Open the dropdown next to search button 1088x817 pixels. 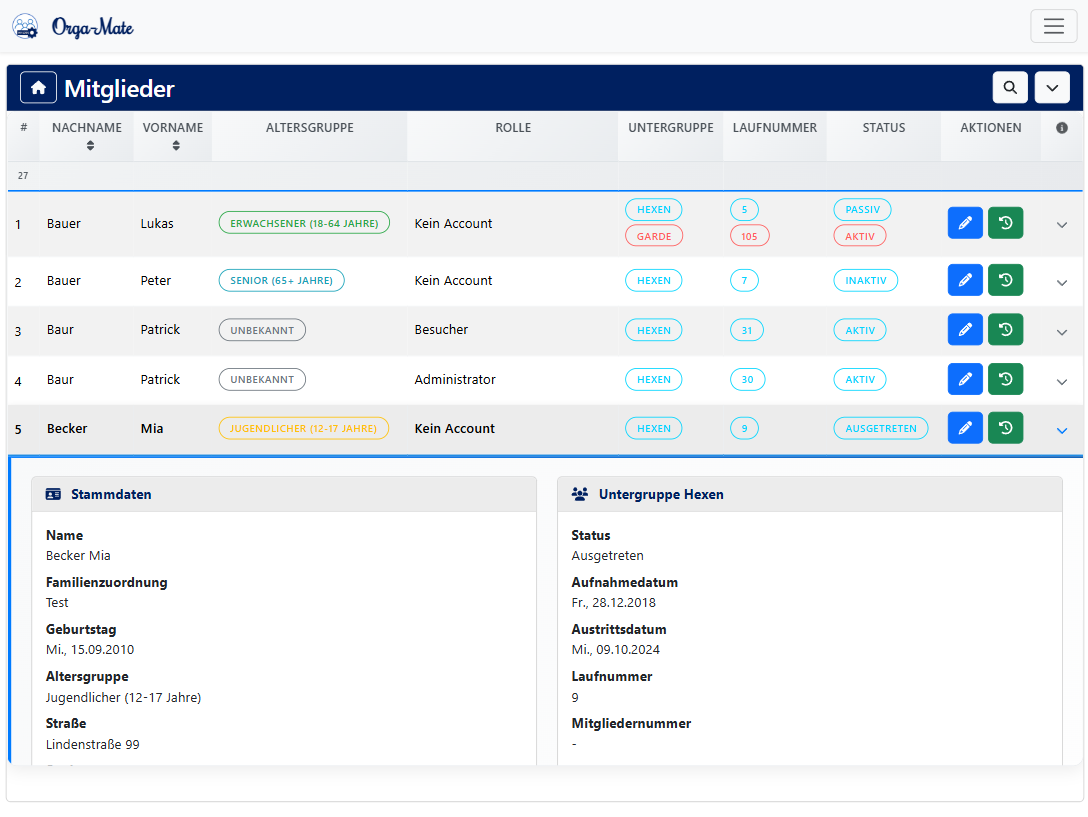click(1052, 88)
